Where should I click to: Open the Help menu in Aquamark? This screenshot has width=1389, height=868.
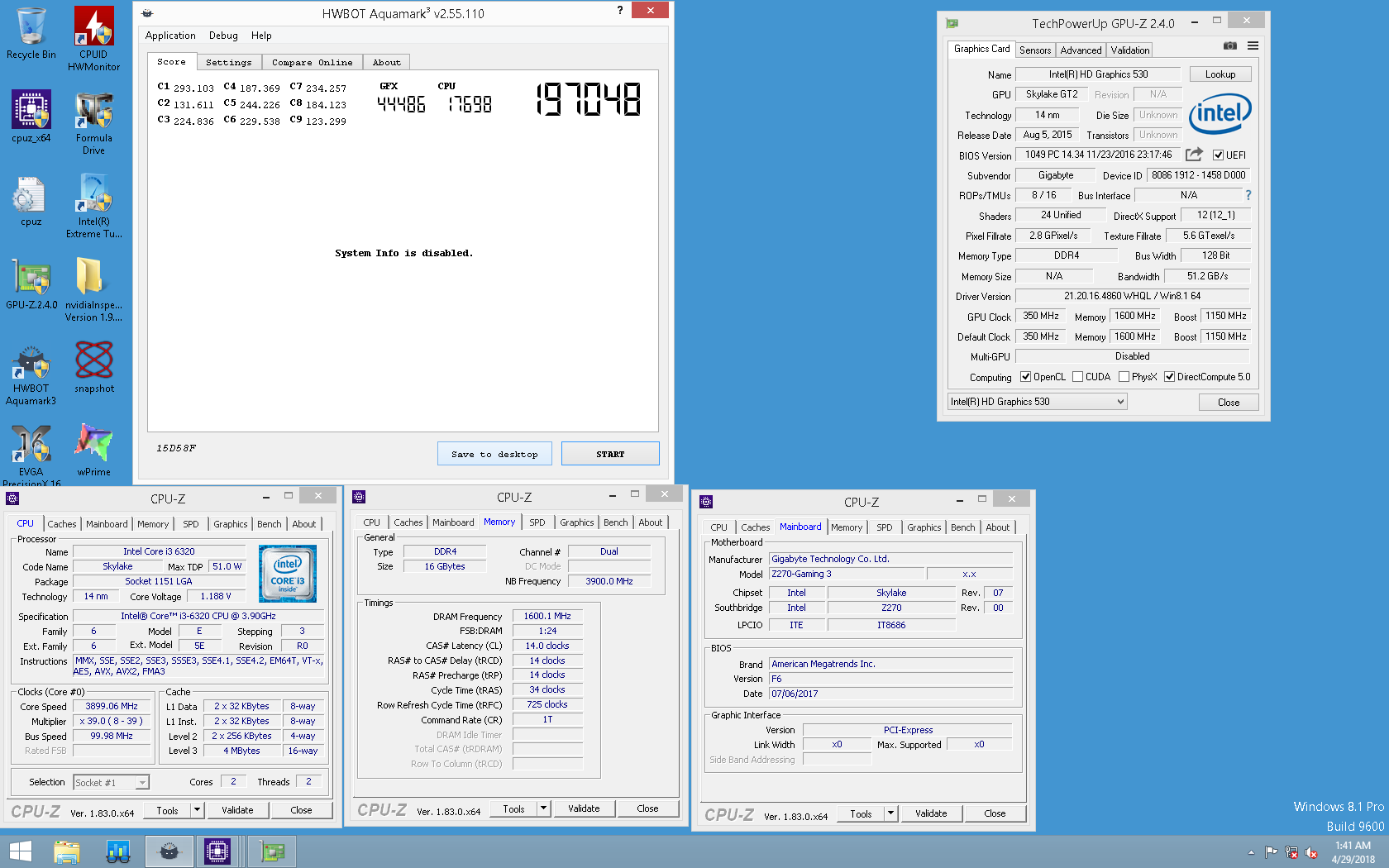pos(261,36)
